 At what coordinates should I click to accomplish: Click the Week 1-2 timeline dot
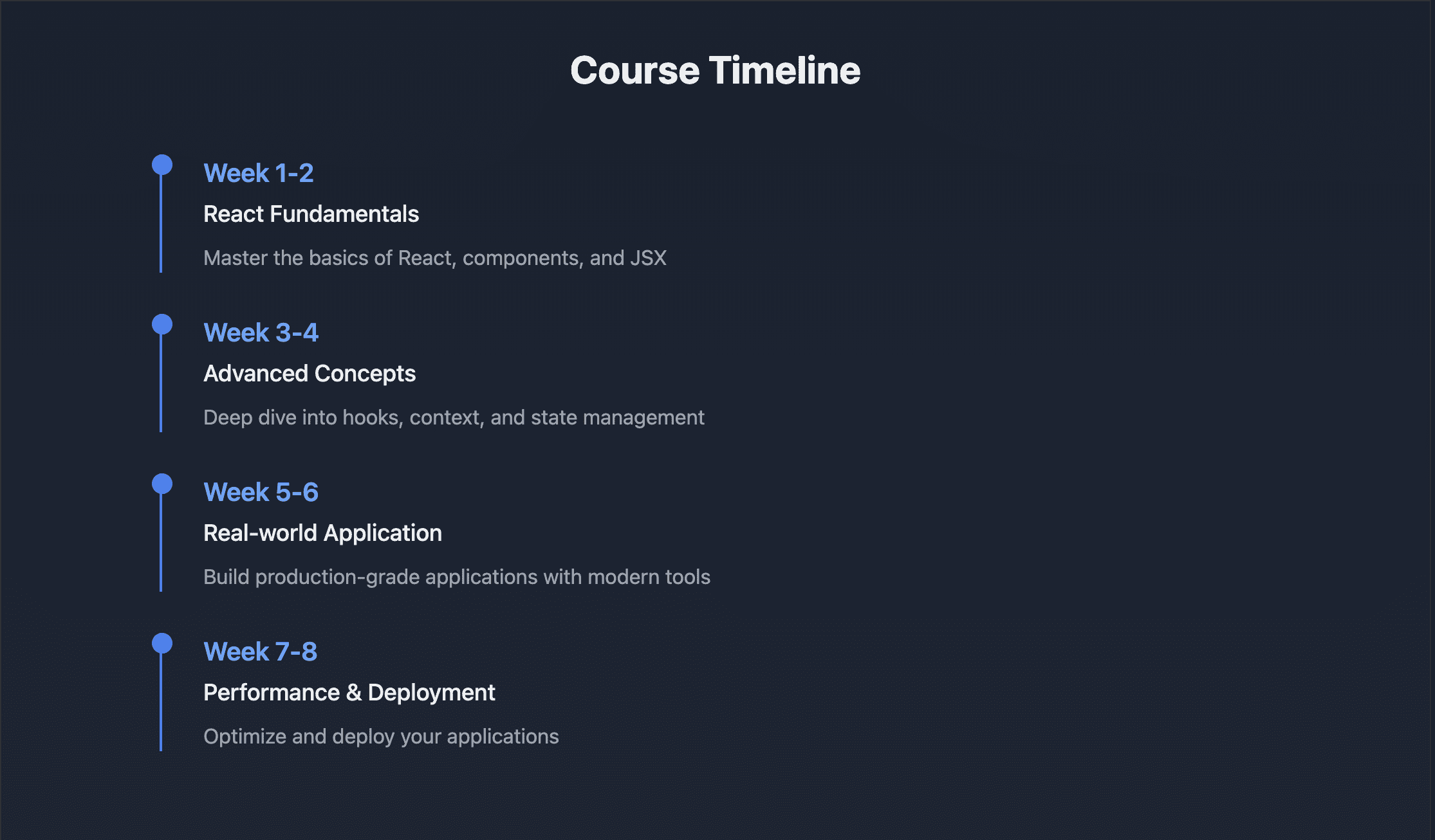162,165
